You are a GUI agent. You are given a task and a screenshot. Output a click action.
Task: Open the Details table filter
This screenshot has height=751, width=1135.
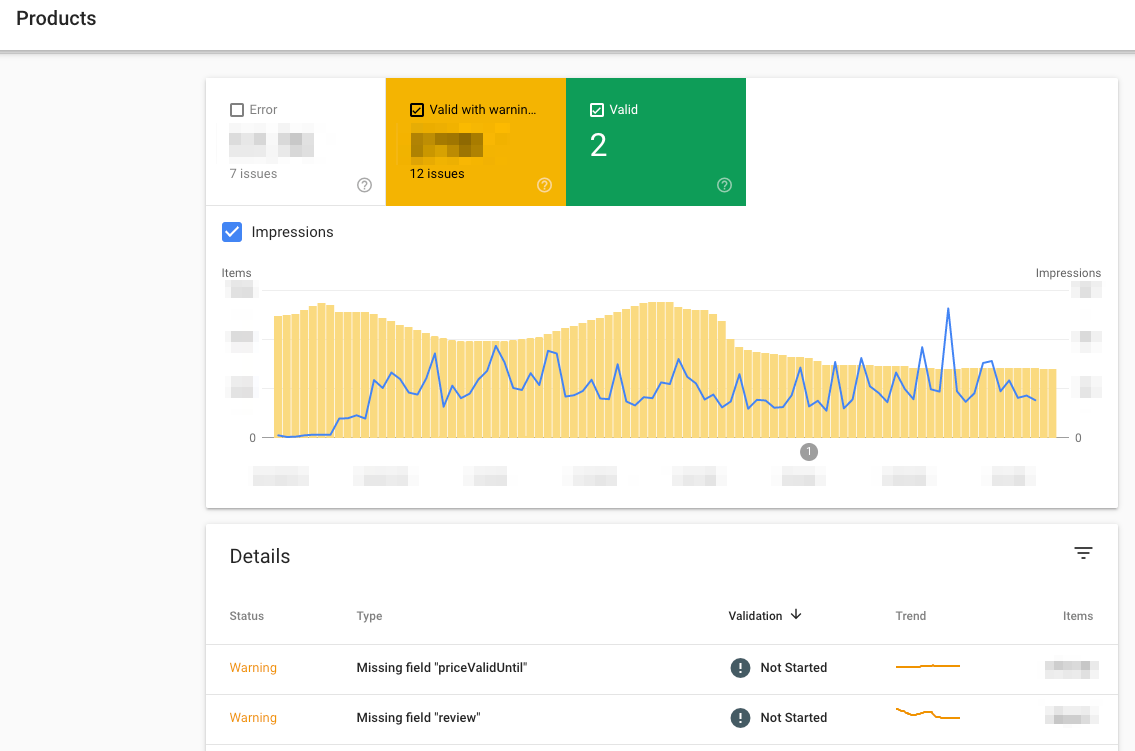pyautogui.click(x=1084, y=552)
